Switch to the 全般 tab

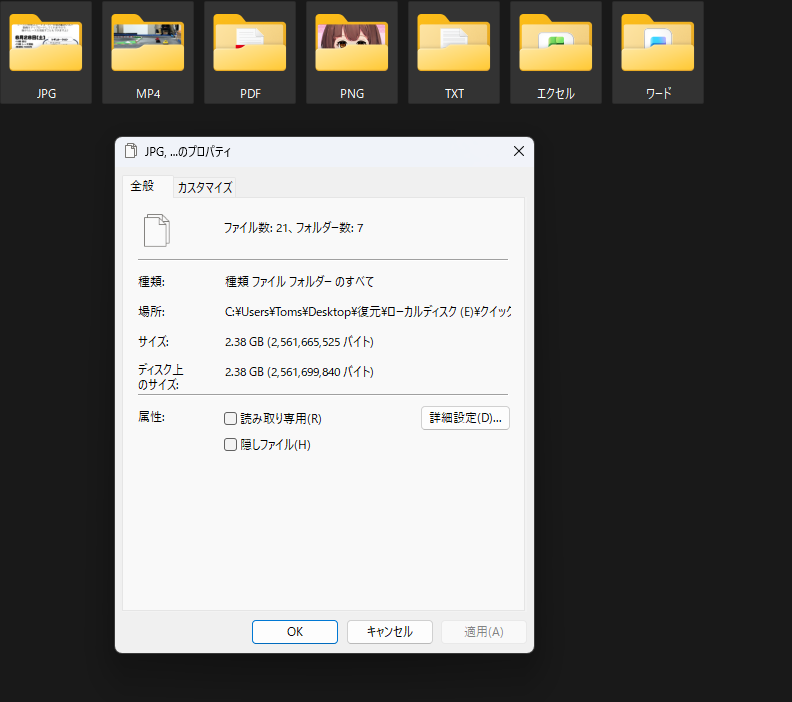144,187
